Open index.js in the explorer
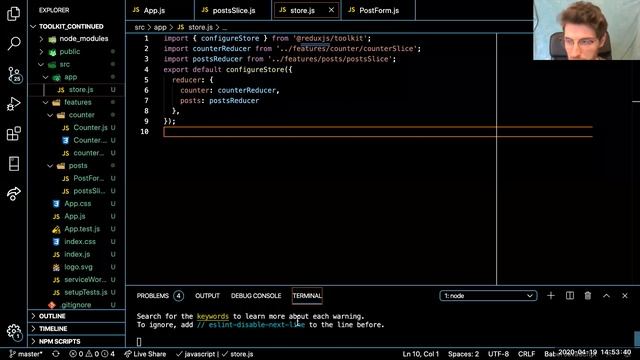Image resolution: width=640 pixels, height=360 pixels. pyautogui.click(x=76, y=254)
